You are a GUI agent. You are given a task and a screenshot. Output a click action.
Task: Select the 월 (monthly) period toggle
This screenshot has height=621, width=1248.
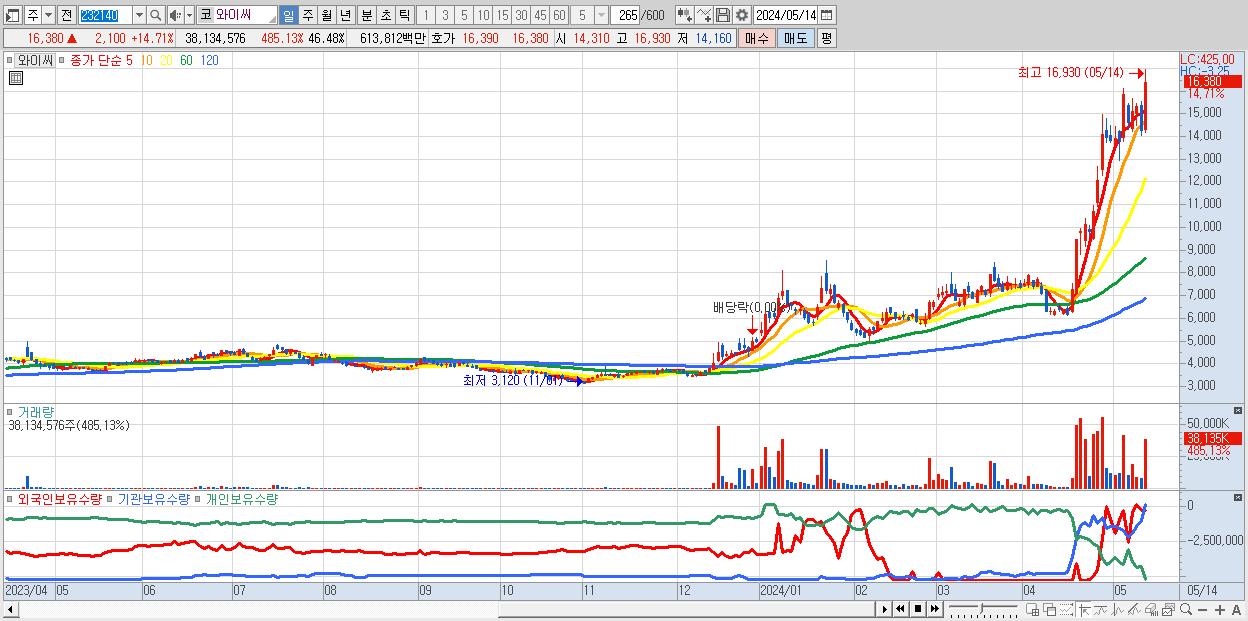pos(326,15)
